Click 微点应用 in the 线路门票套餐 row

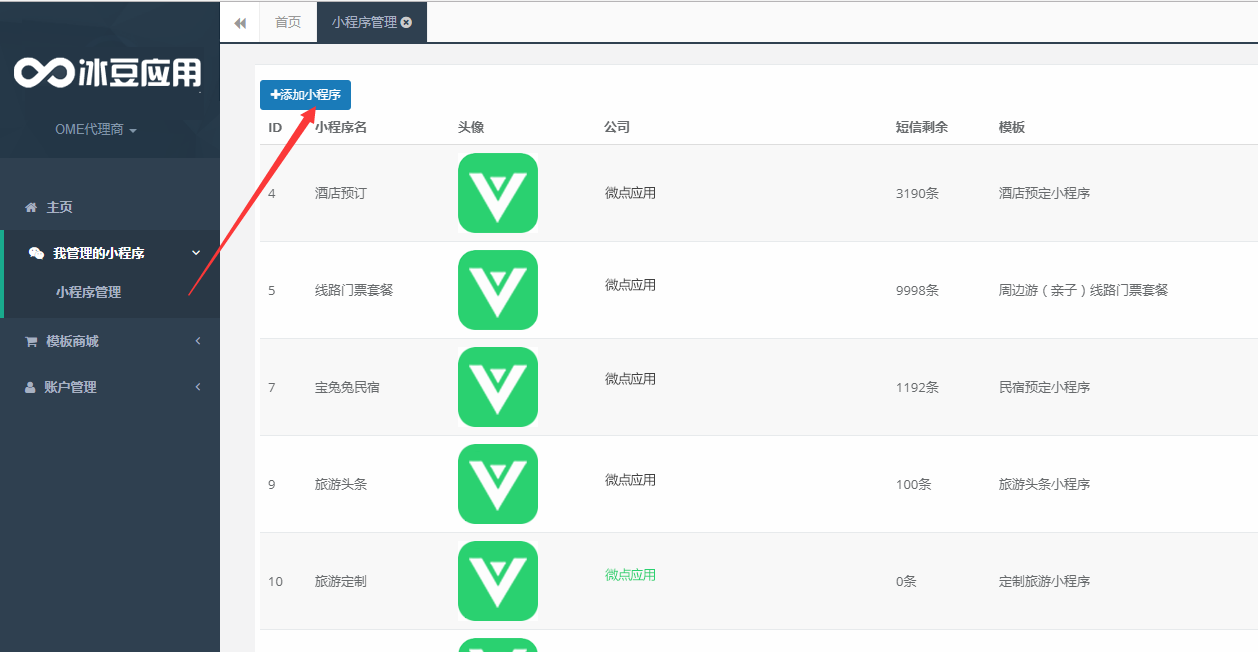coord(630,285)
